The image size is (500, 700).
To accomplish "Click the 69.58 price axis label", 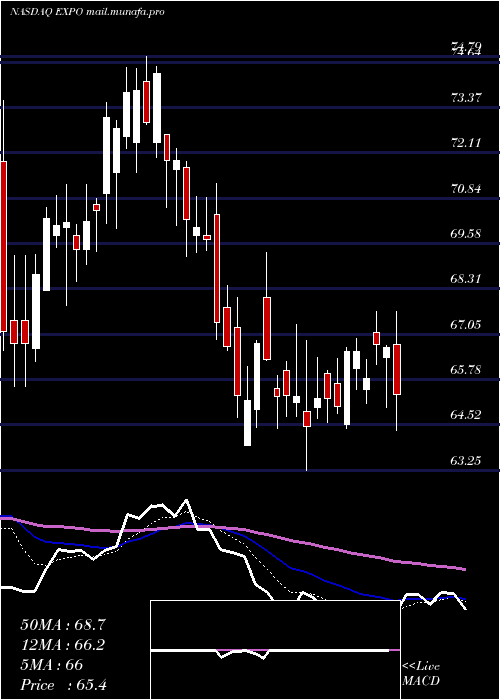I will (x=467, y=234).
